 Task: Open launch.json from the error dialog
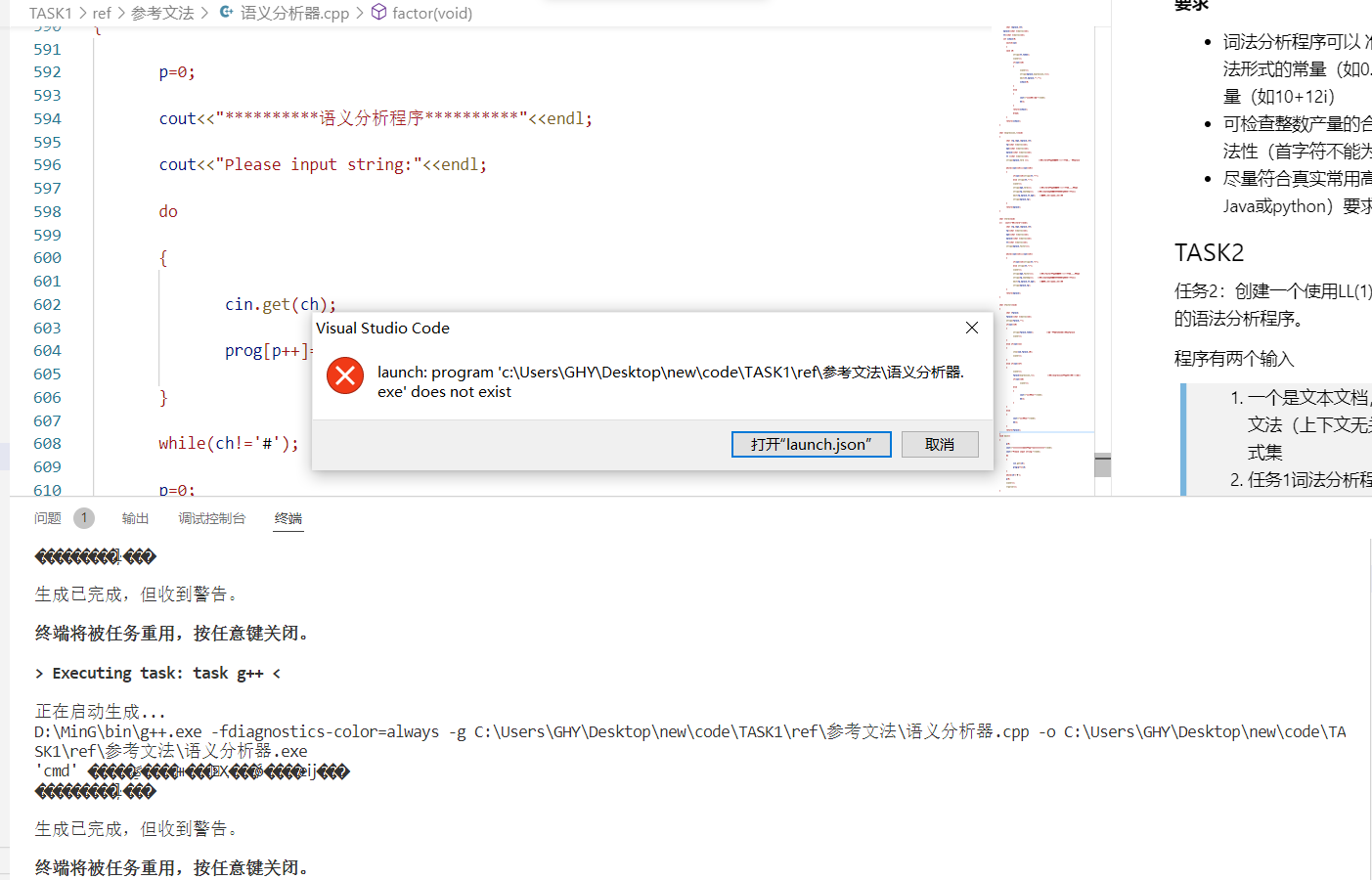click(x=812, y=444)
